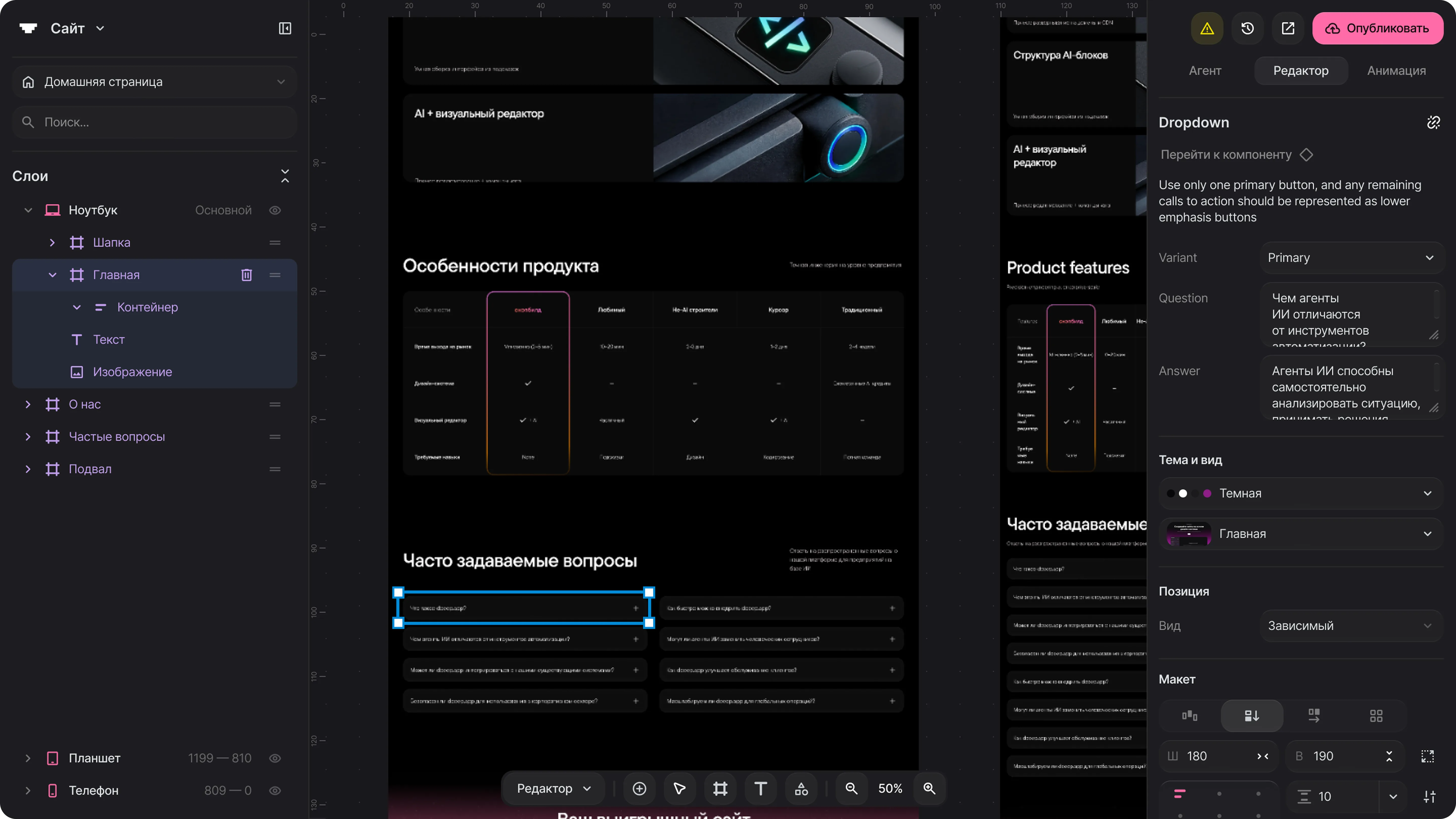Image resolution: width=1456 pixels, height=819 pixels.
Task: Switch to the Редактор tab
Action: tap(1301, 71)
